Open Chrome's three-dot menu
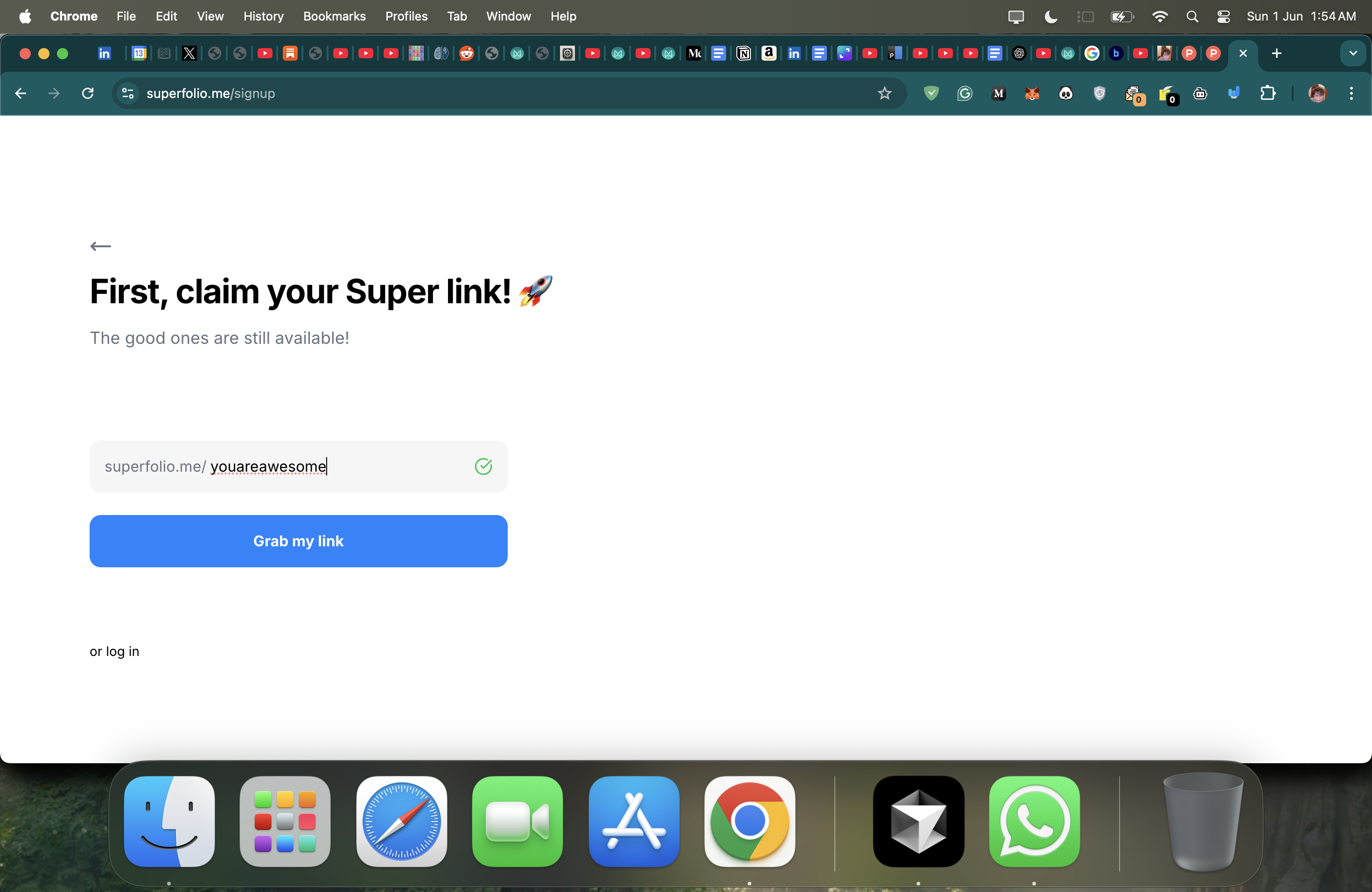 pos(1351,93)
